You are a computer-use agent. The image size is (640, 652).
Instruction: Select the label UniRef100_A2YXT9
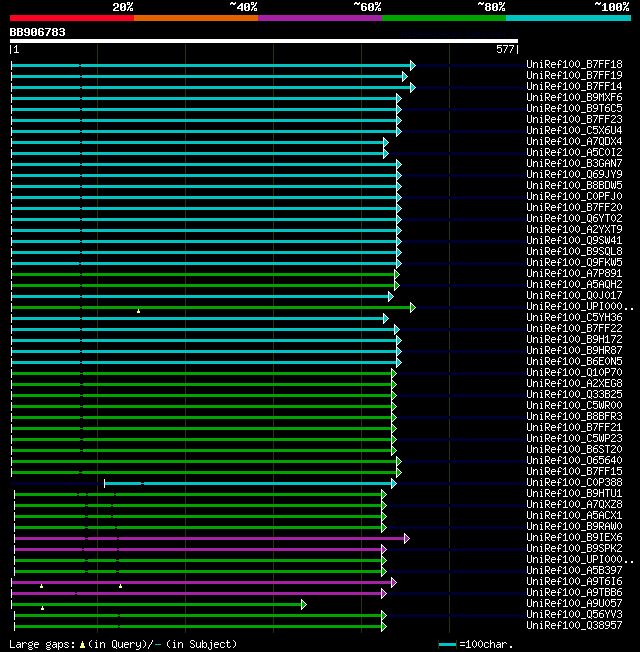(x=574, y=230)
